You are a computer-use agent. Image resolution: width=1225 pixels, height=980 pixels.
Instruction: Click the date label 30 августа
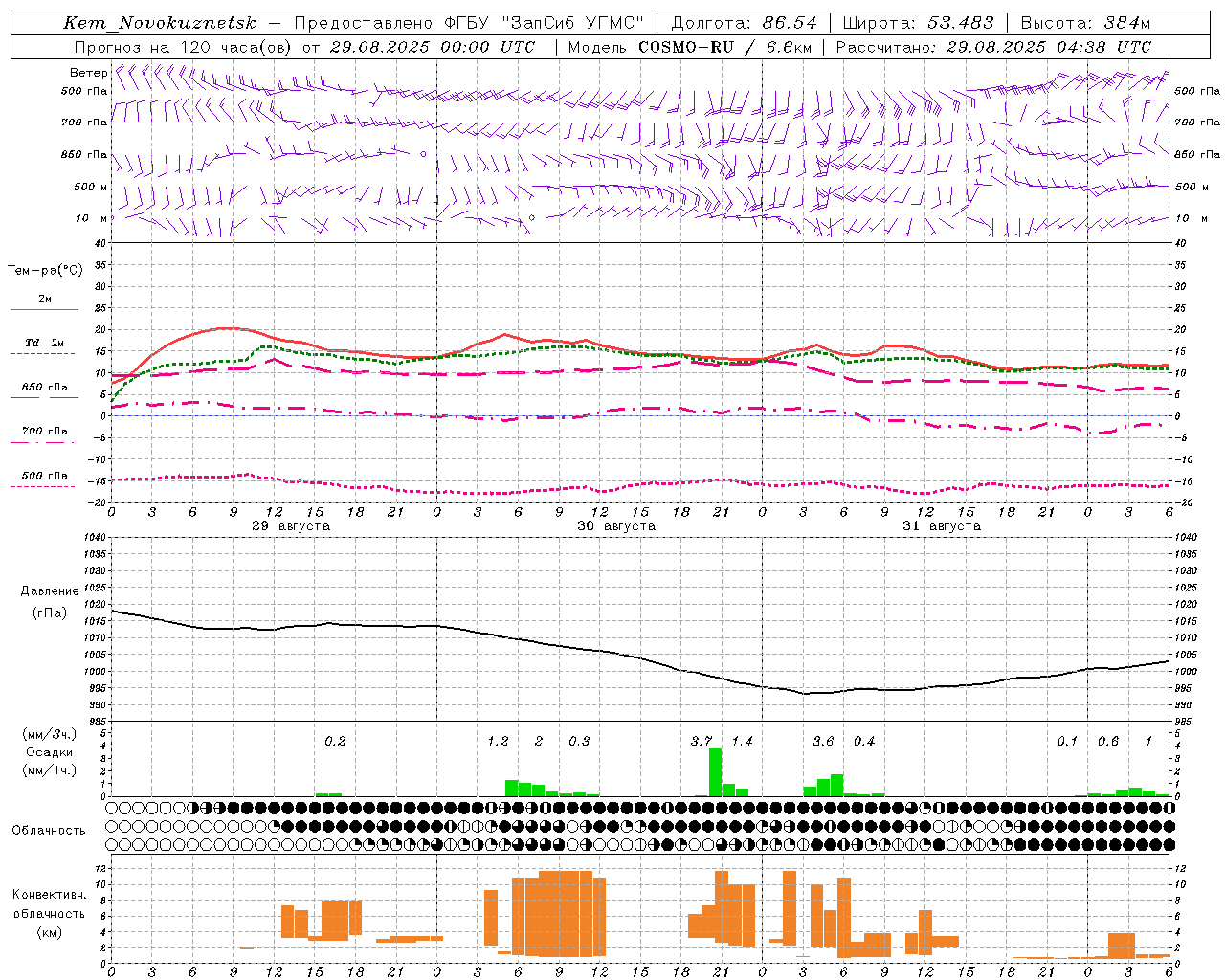click(616, 526)
